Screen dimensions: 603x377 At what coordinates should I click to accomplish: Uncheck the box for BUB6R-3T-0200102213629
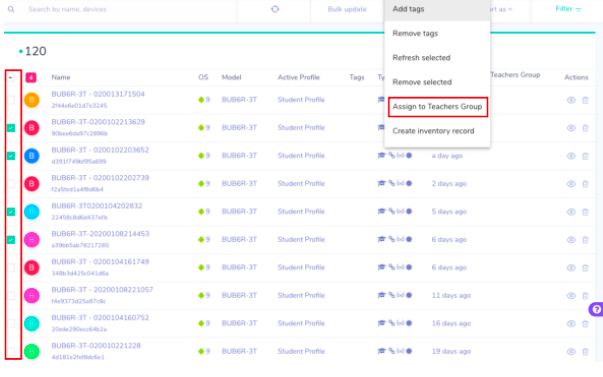coord(11,128)
